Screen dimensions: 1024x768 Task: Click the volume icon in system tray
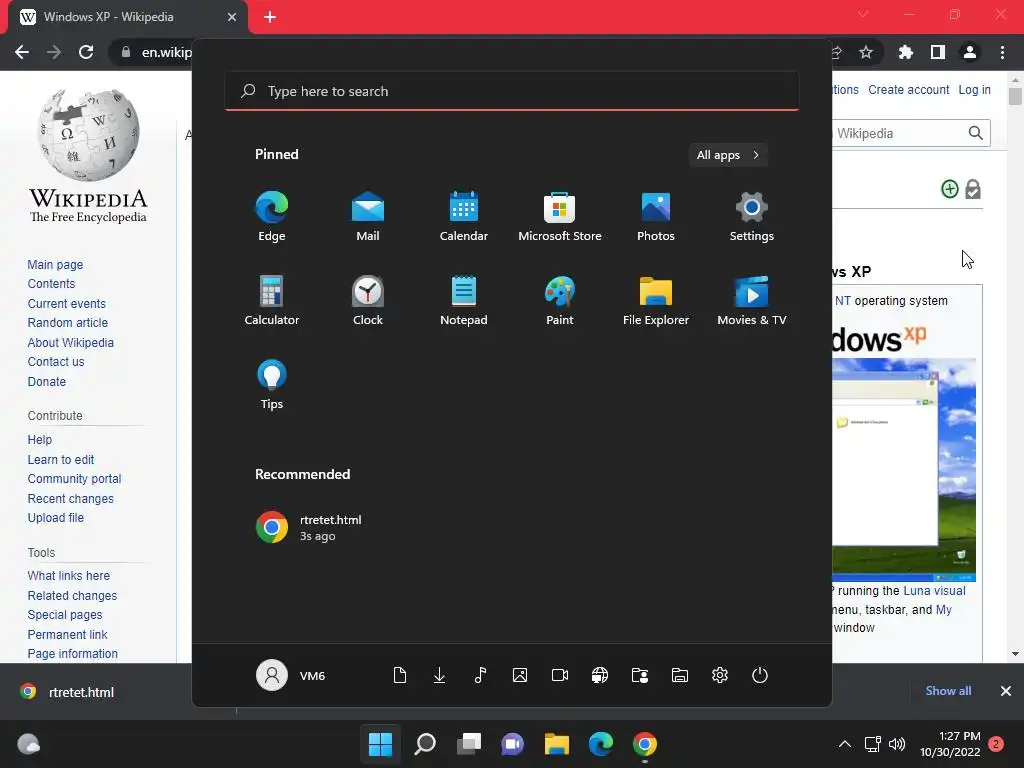897,744
